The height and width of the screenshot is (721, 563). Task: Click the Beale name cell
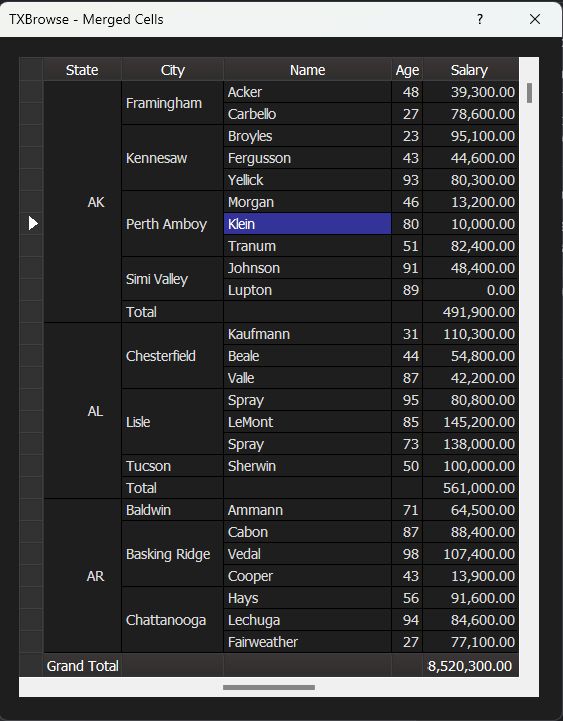coord(307,356)
